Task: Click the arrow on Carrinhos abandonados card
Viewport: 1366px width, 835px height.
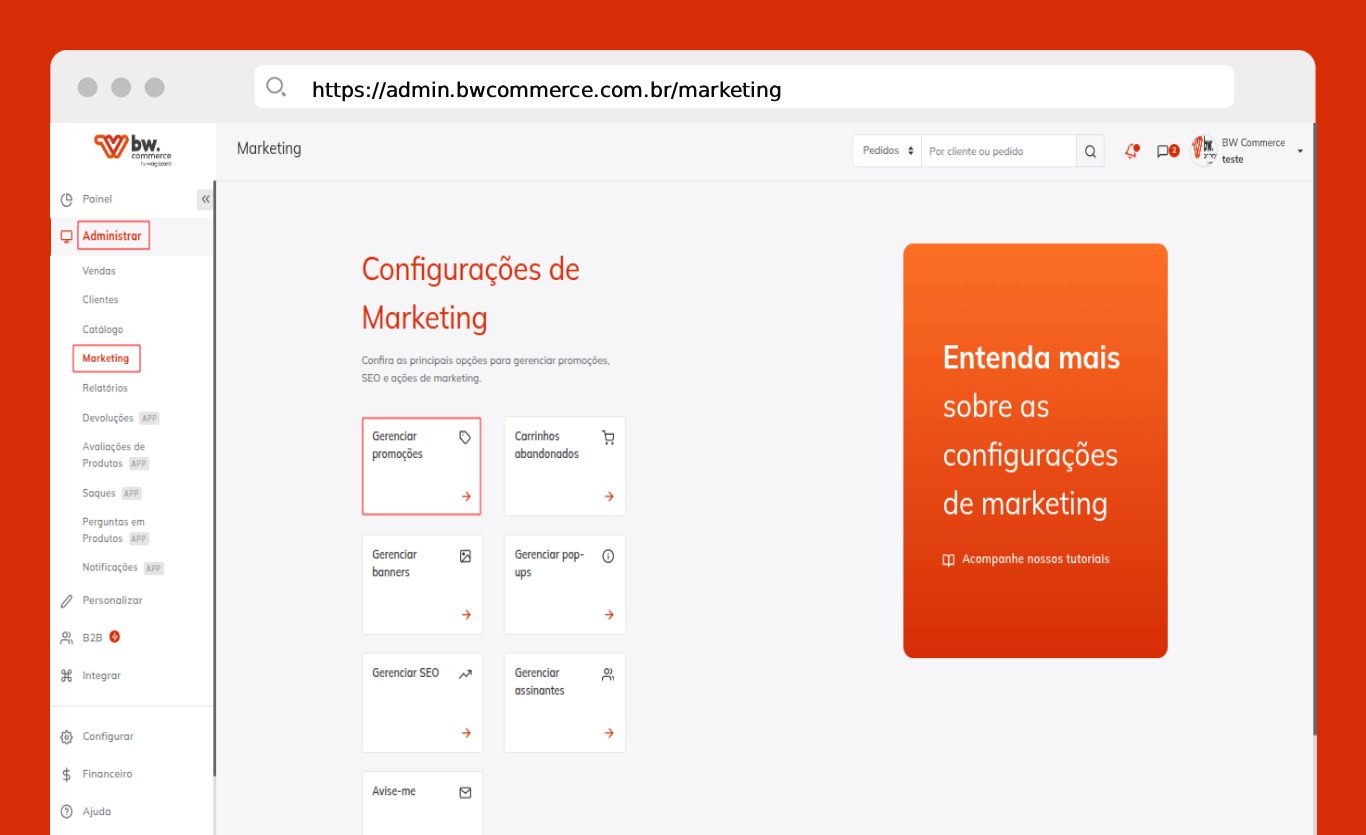Action: tap(609, 496)
